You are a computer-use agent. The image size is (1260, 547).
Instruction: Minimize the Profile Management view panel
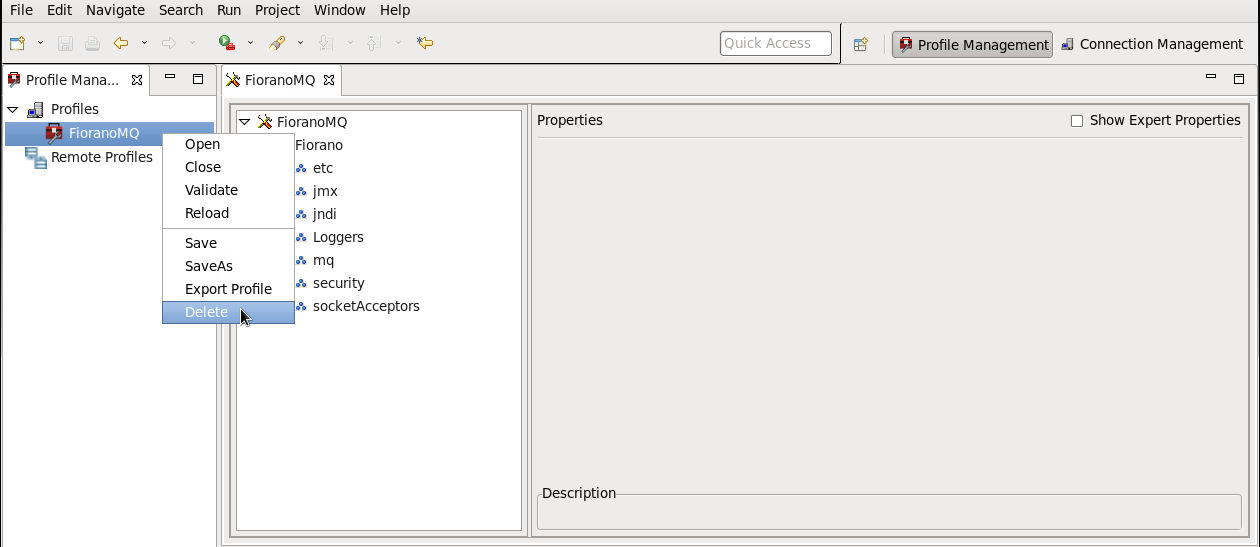(x=170, y=77)
